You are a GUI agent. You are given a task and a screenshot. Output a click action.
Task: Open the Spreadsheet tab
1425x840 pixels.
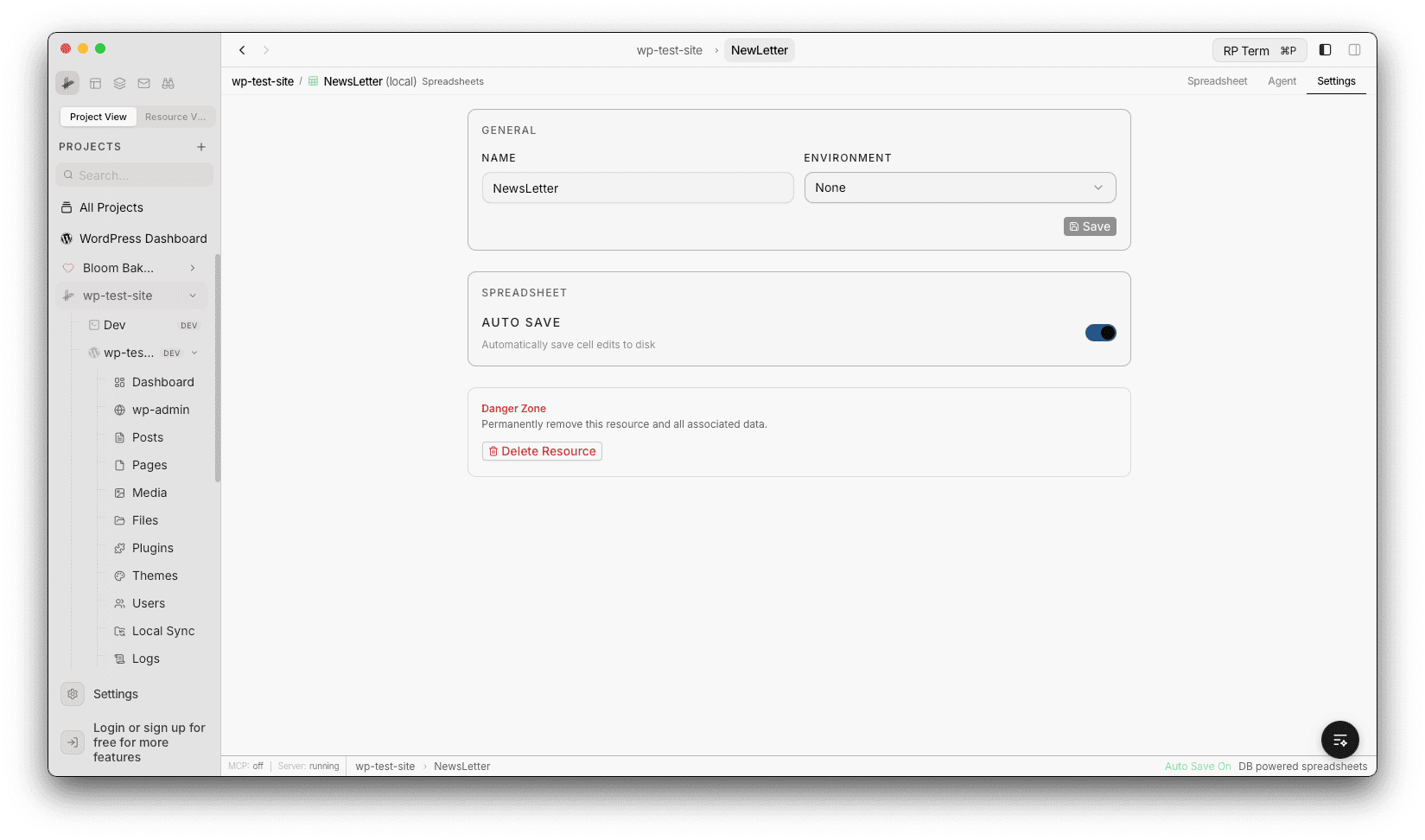1217,80
